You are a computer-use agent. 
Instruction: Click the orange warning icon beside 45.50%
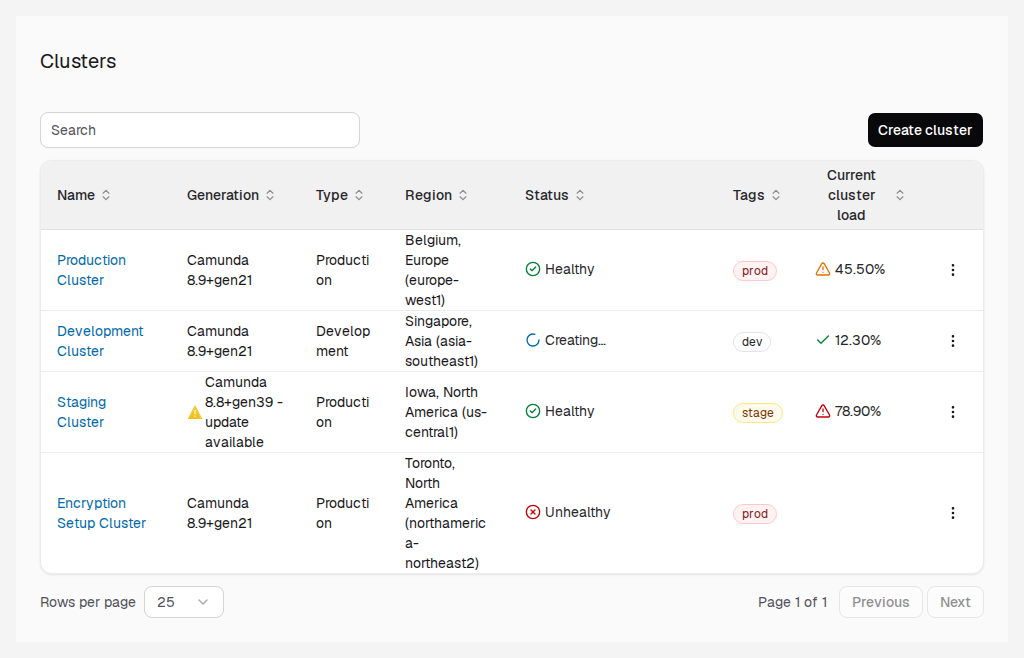click(x=823, y=269)
